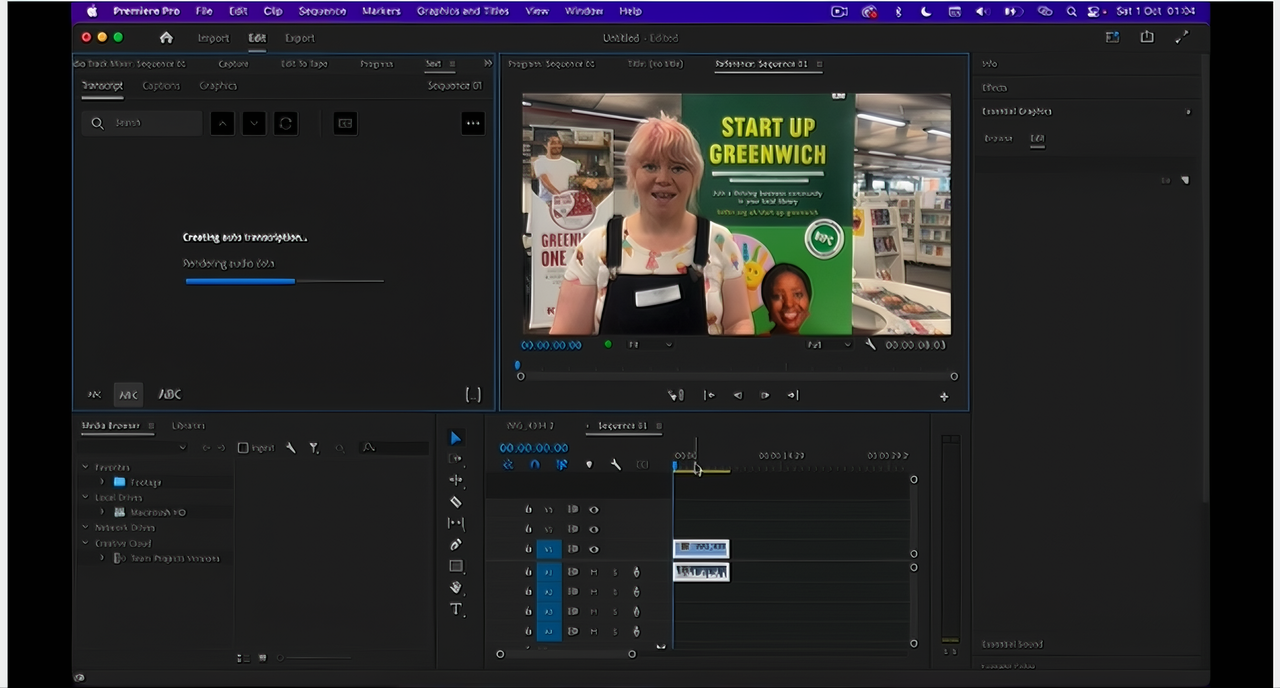This screenshot has height=688, width=1280.
Task: Select the Slip tool
Action: [456, 523]
